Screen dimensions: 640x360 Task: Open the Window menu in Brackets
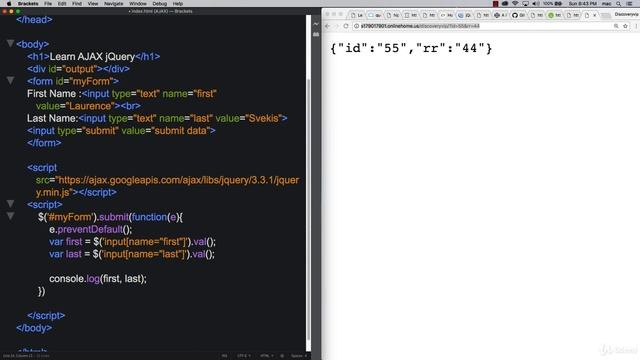(138, 3)
